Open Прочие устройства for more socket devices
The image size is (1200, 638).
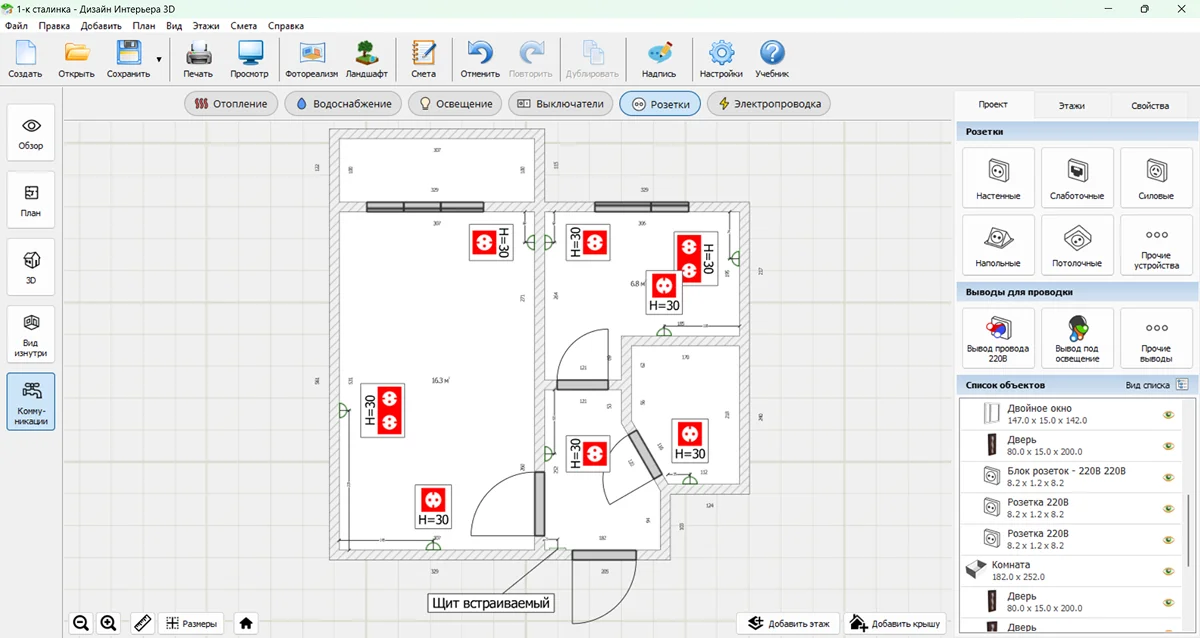(x=1156, y=245)
